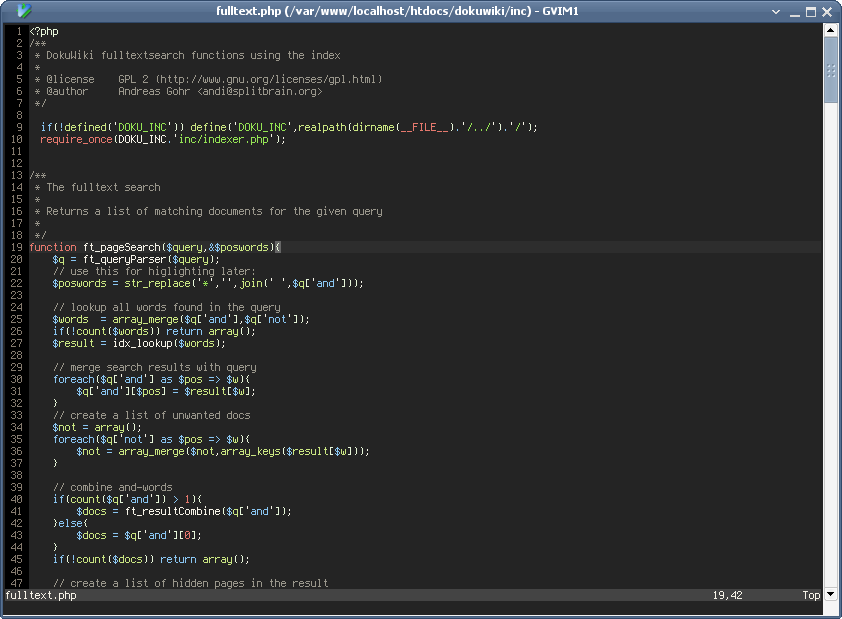Click the fulltext.php title bar text

[x=397, y=11]
